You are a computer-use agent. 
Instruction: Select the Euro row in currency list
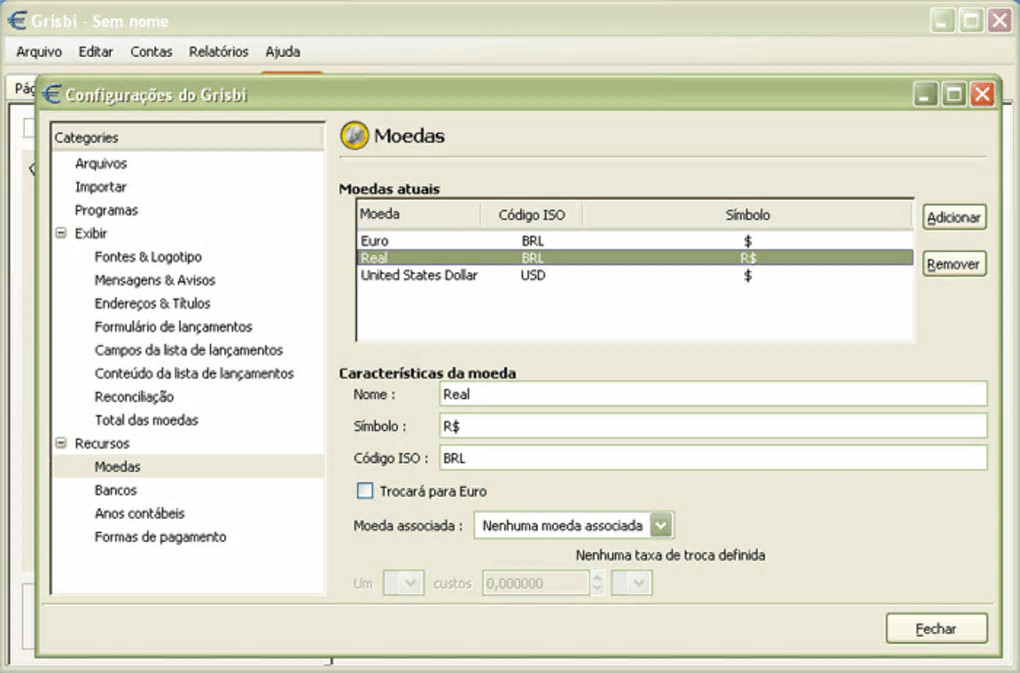(635, 241)
